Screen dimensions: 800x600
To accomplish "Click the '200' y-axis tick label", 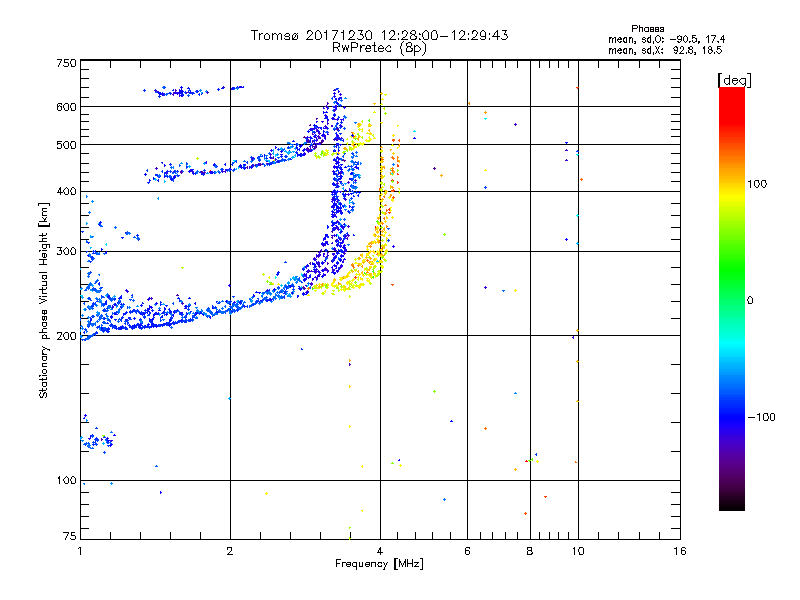I will [x=66, y=336].
